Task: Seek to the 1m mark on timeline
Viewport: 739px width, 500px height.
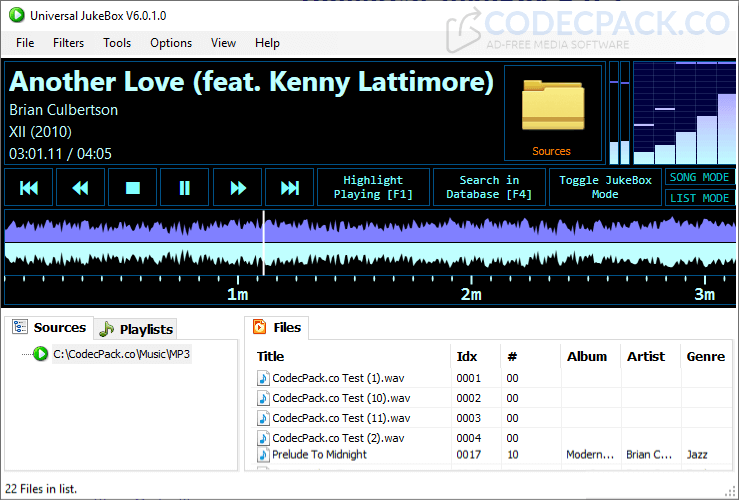Action: 238,294
